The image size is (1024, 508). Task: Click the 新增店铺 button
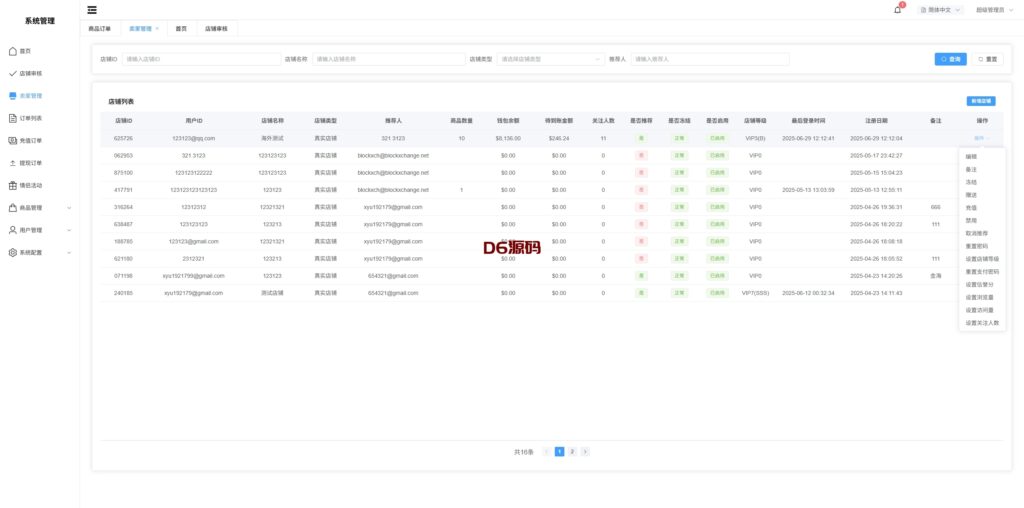click(981, 101)
